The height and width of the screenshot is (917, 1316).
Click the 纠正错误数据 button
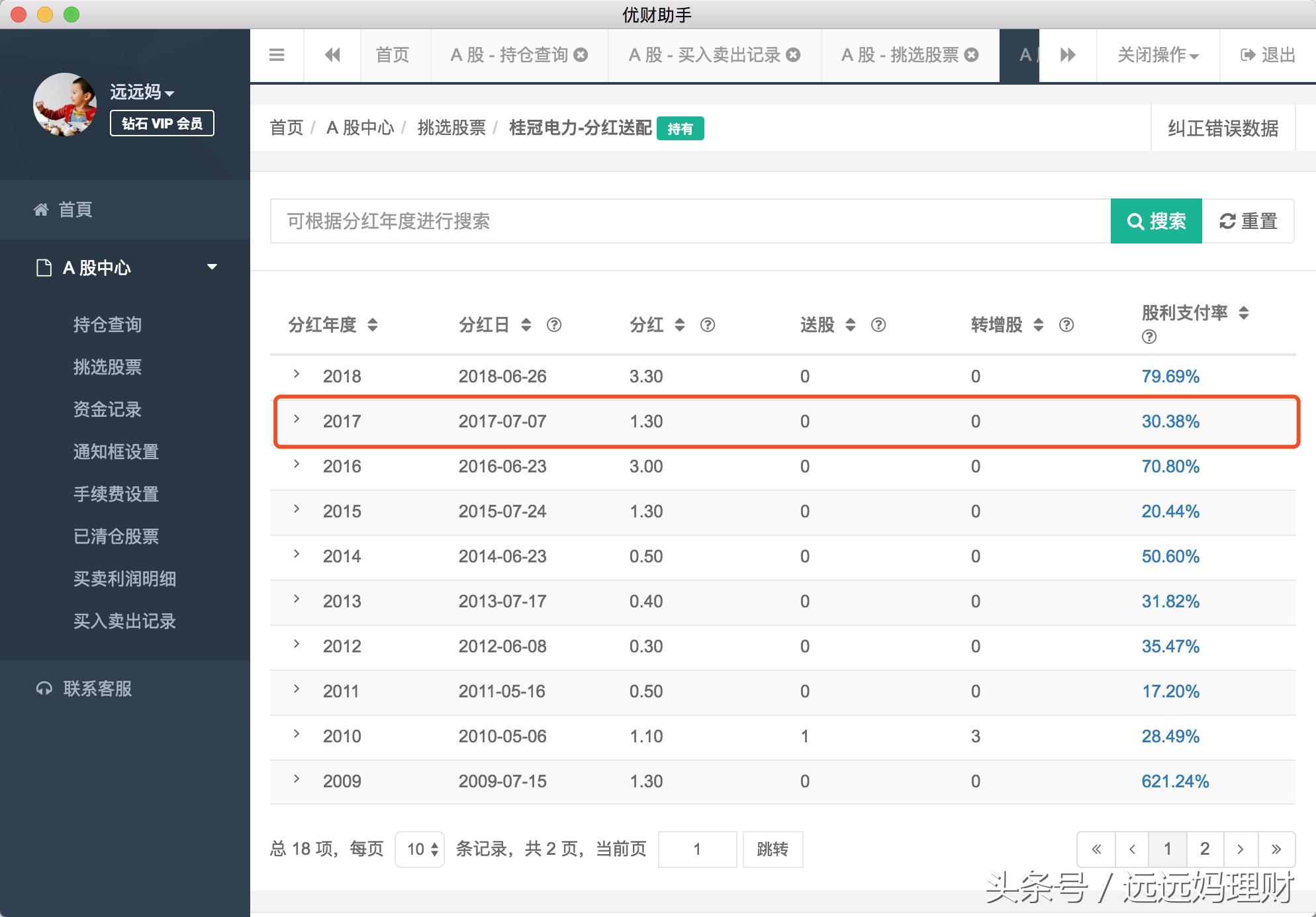click(1223, 127)
